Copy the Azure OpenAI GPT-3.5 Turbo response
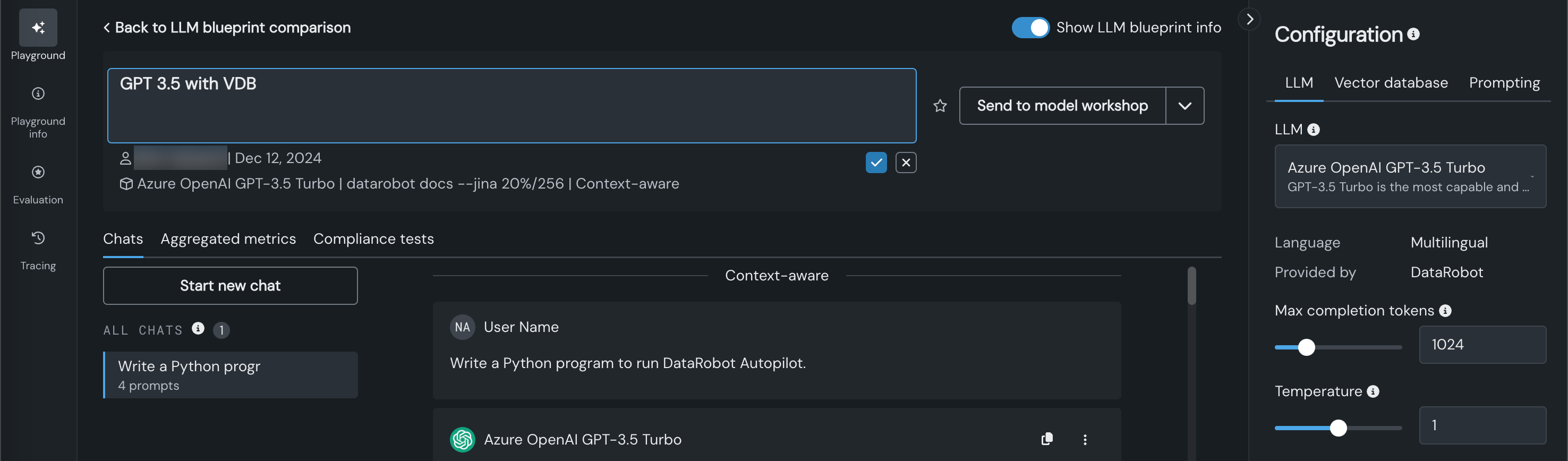 pyautogui.click(x=1046, y=439)
